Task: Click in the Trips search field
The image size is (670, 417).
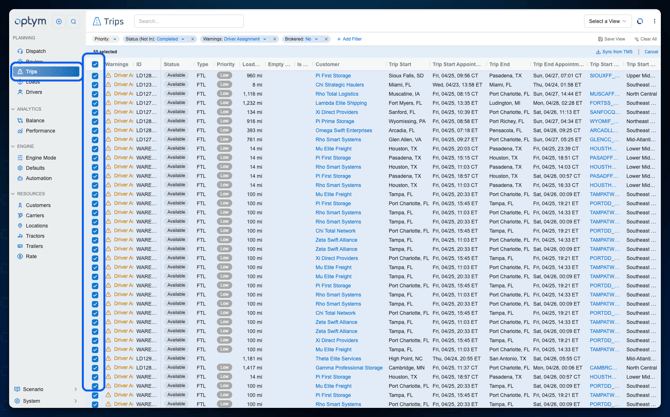Action: [x=189, y=21]
